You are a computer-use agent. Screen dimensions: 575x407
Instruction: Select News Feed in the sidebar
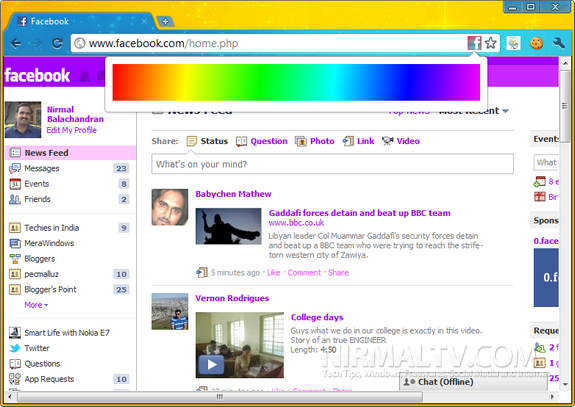[x=70, y=153]
